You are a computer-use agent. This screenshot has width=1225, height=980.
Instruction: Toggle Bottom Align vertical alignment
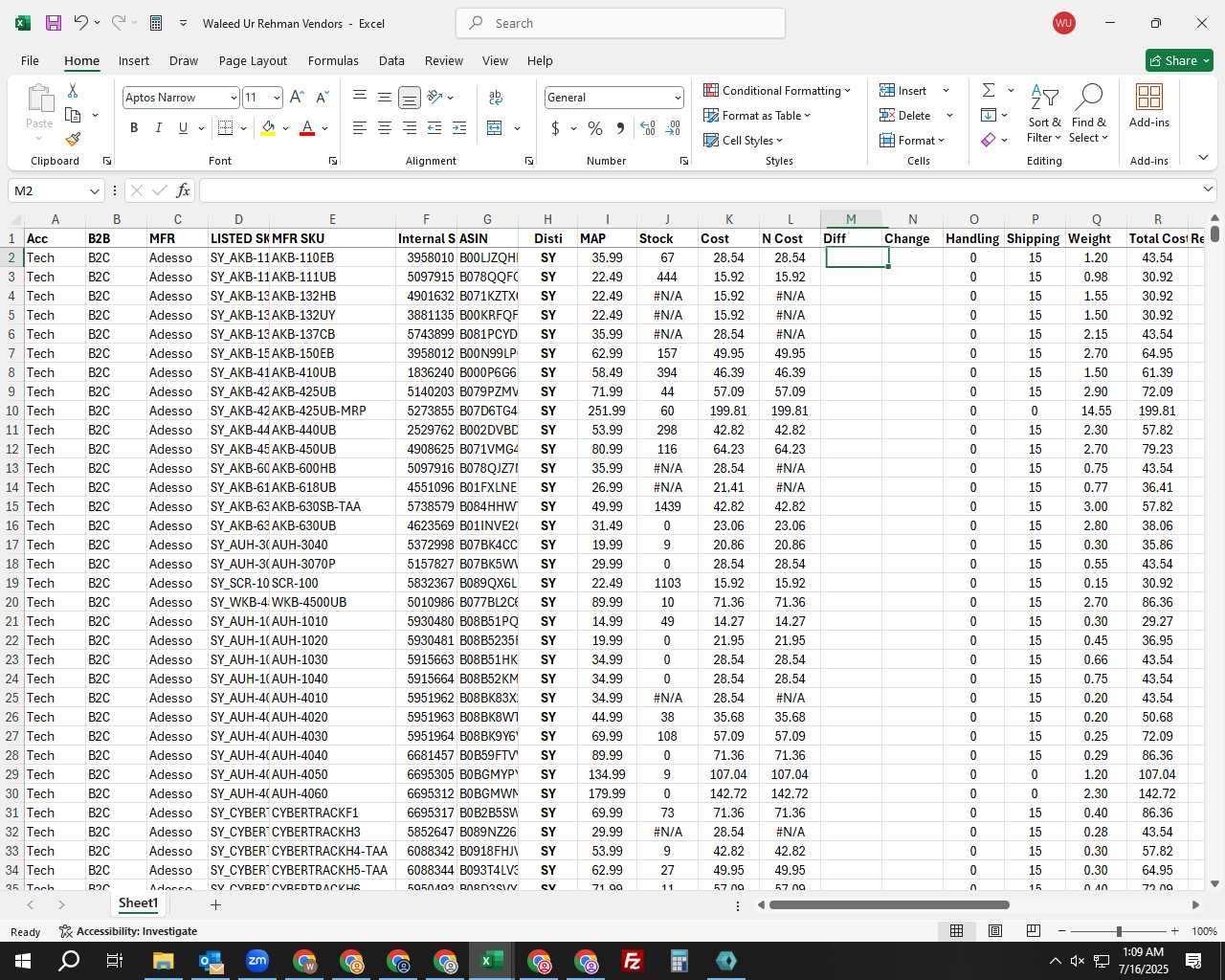[x=409, y=97]
